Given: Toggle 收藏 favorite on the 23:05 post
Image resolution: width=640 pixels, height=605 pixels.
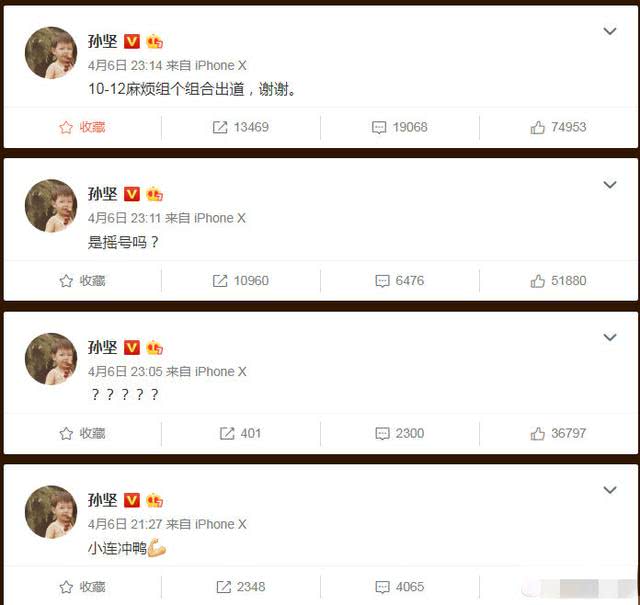Looking at the screenshot, I should (x=82, y=434).
